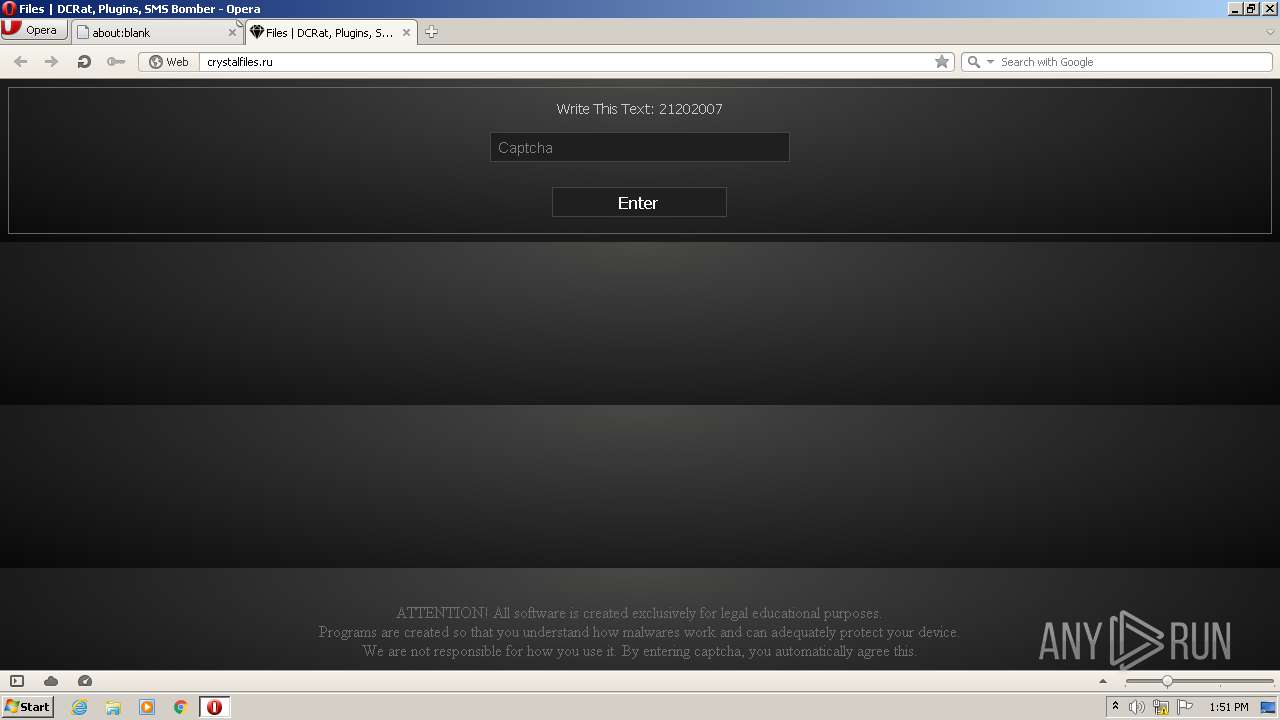
Task: Go back to previous page
Action: 20,62
